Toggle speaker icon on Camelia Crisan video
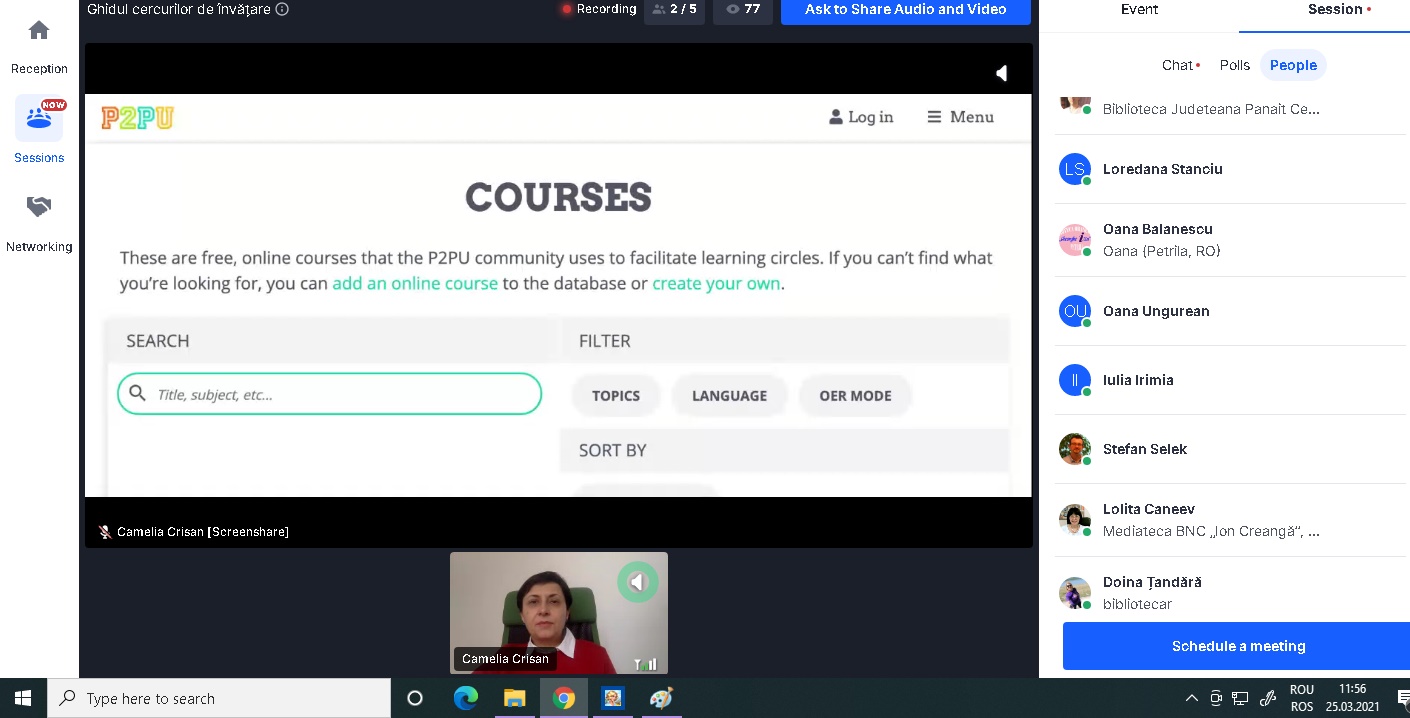This screenshot has height=718, width=1410. [x=637, y=582]
